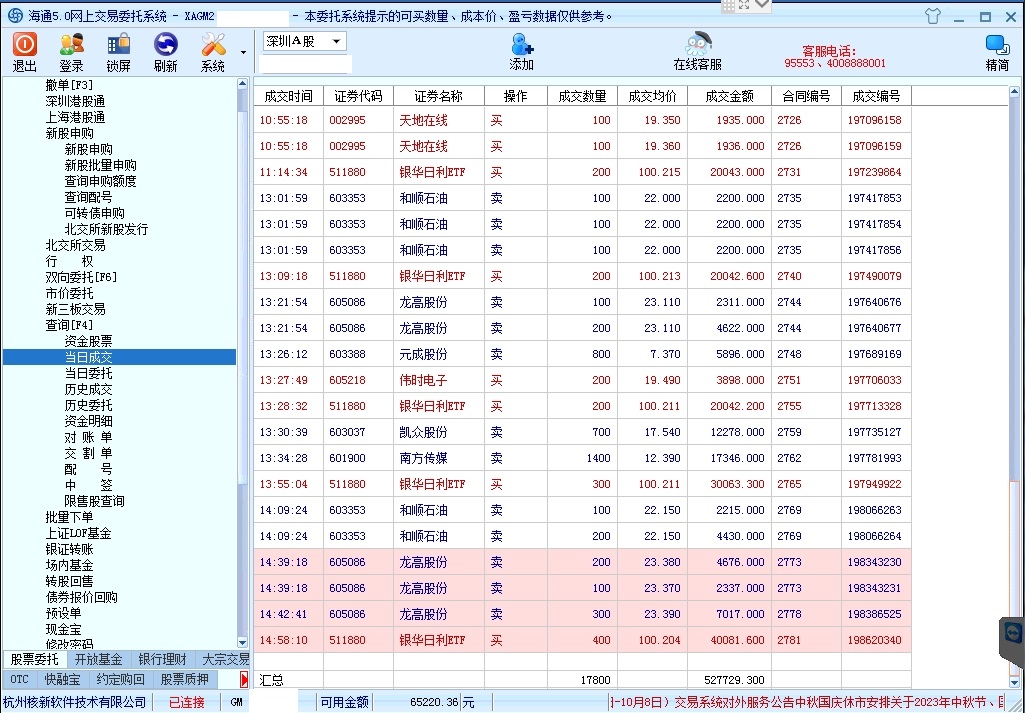Expand the arrow next to 系统
The image size is (1025, 713).
point(243,52)
